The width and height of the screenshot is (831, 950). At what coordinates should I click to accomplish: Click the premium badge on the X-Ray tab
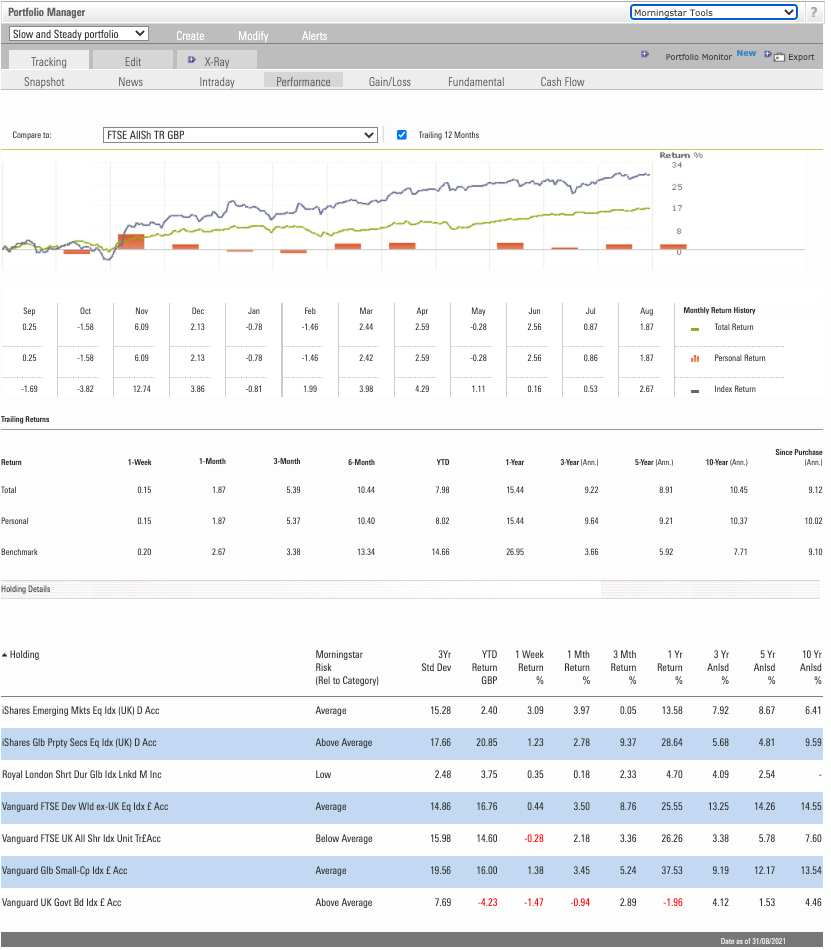(190, 59)
